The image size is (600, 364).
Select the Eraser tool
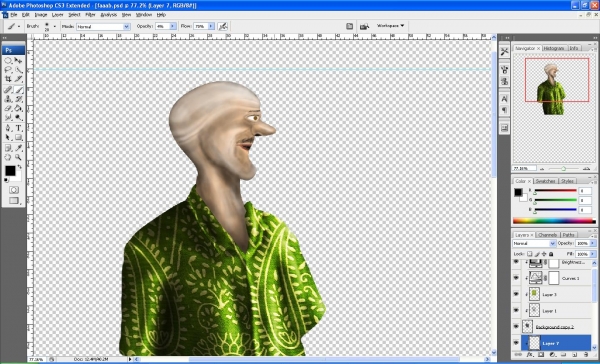(8, 108)
